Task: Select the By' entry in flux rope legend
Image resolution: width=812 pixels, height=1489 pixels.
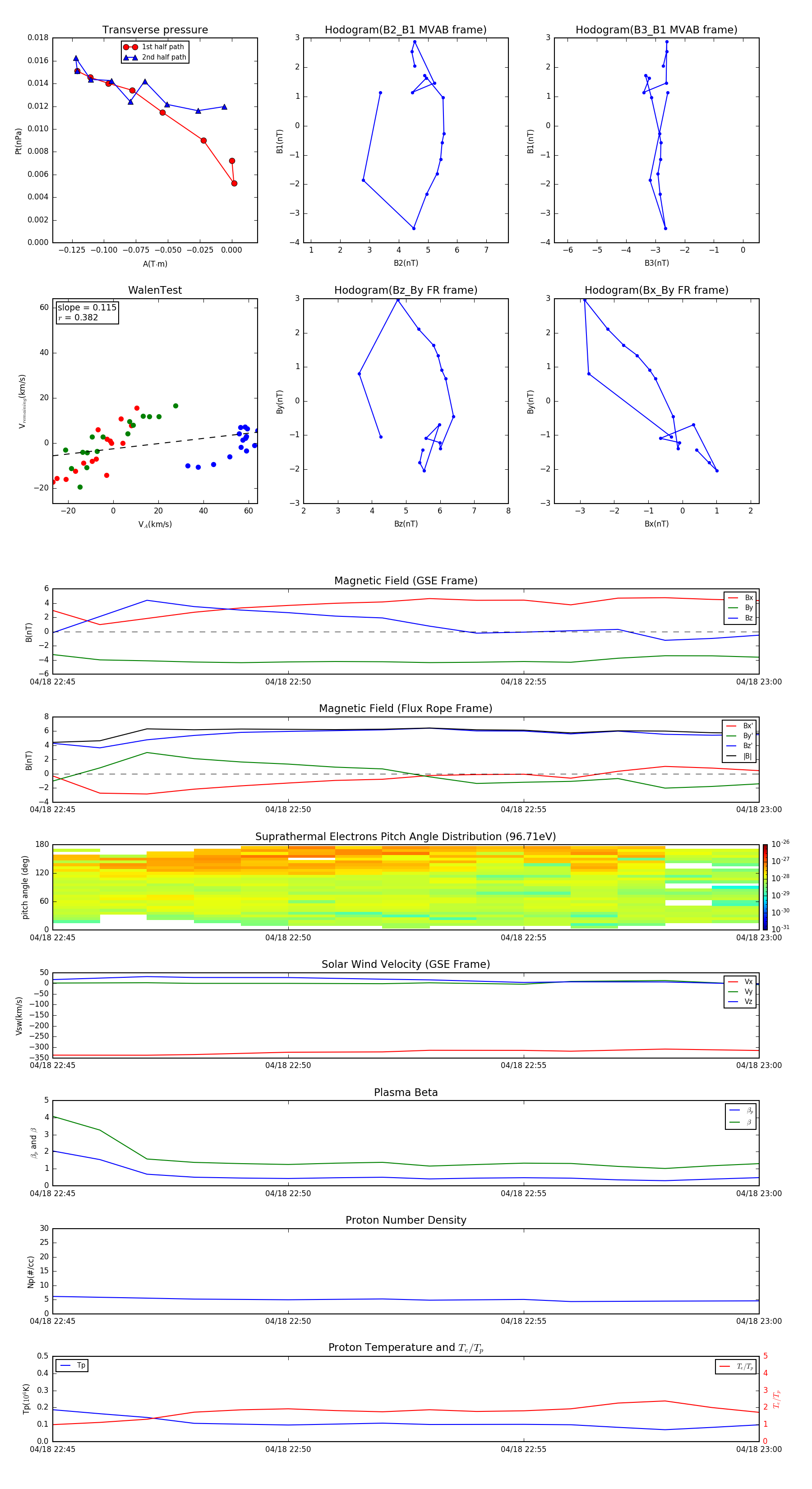Action: point(740,736)
